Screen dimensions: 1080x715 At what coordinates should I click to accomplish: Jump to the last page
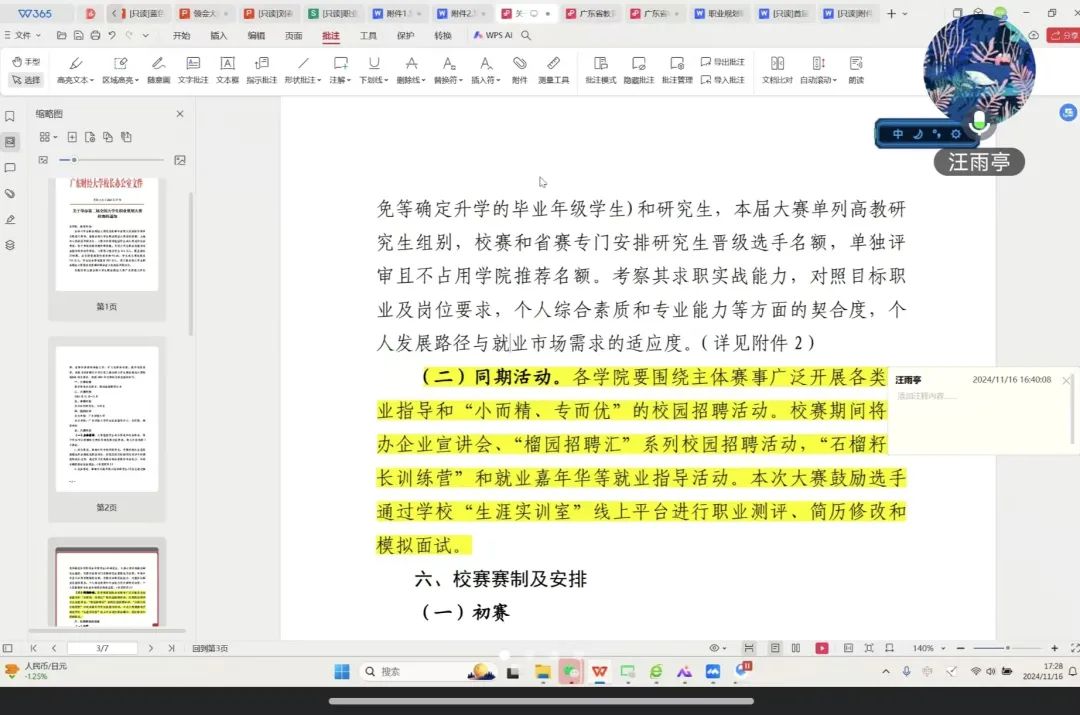pos(171,648)
